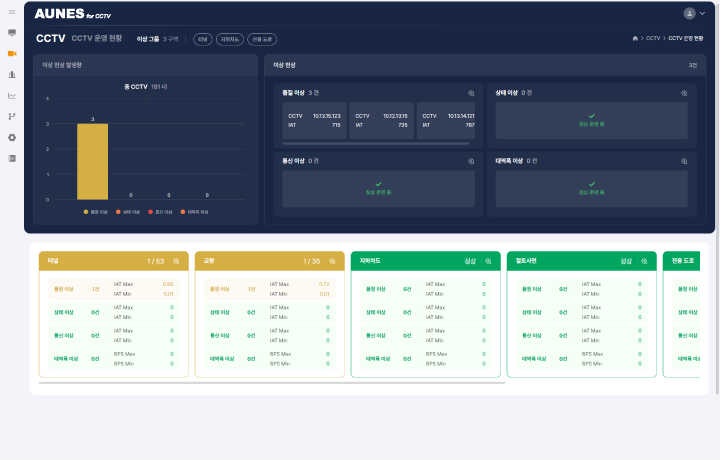Click the 이상 그룹 3 구역 label
The image size is (720, 460).
coord(158,39)
